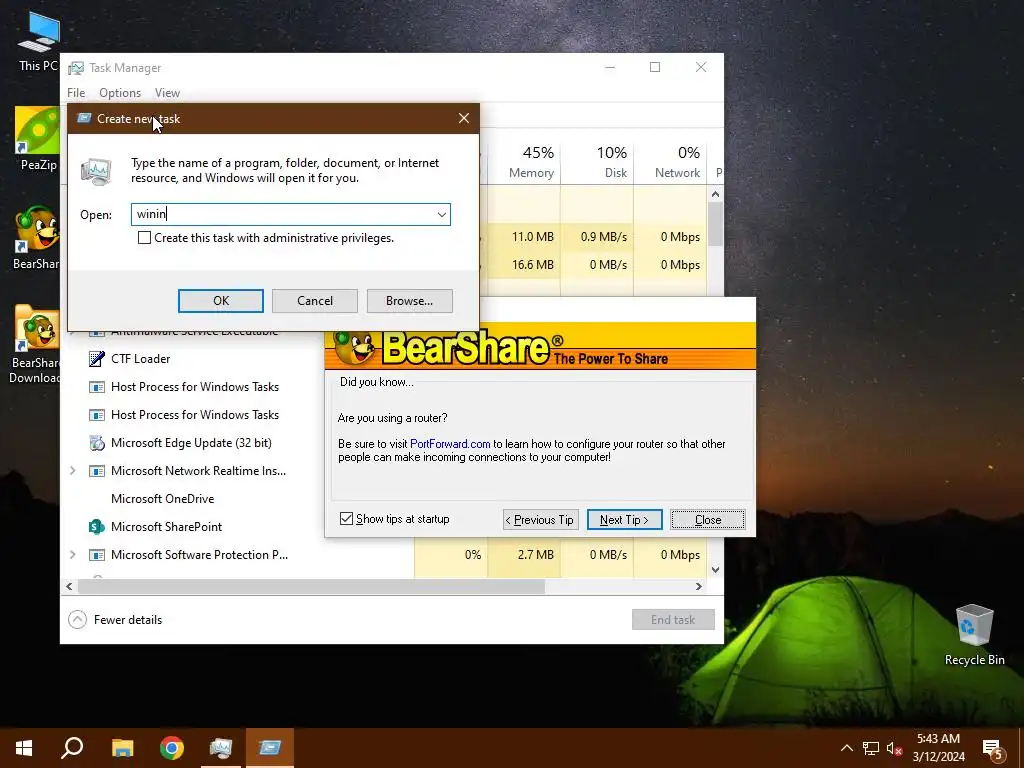Click the Microsoft Software Protection process icon
This screenshot has width=1024, height=768.
tap(97, 554)
